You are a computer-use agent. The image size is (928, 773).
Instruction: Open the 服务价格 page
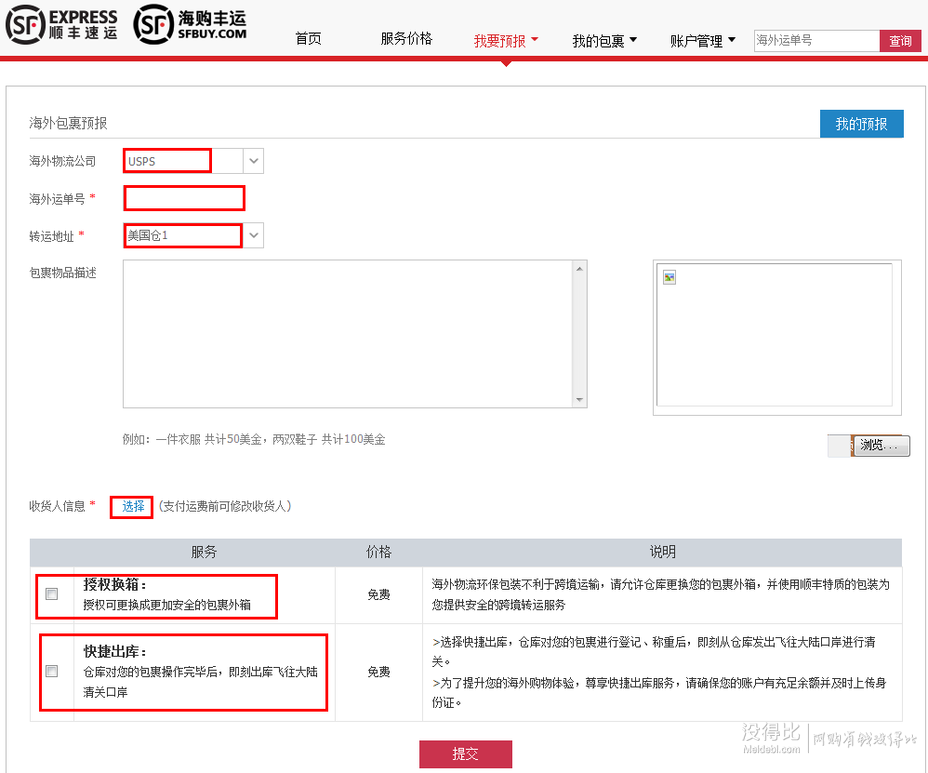[406, 39]
